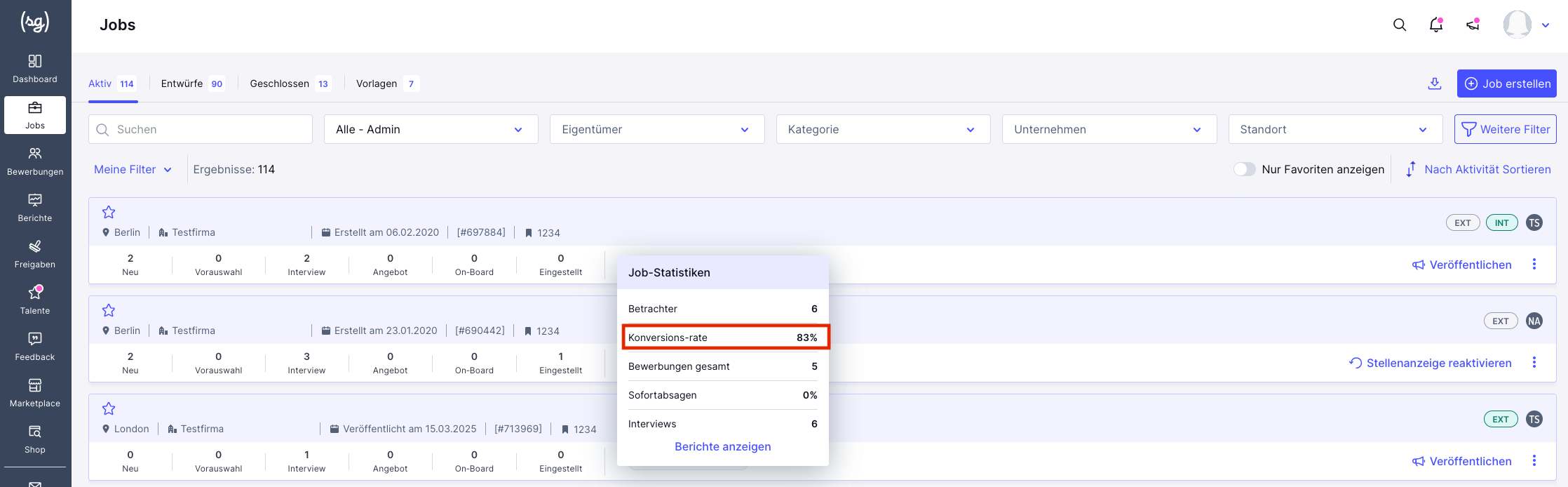1568x487 pixels.
Task: Click Veröffentlichen for job #697884
Action: [1462, 265]
